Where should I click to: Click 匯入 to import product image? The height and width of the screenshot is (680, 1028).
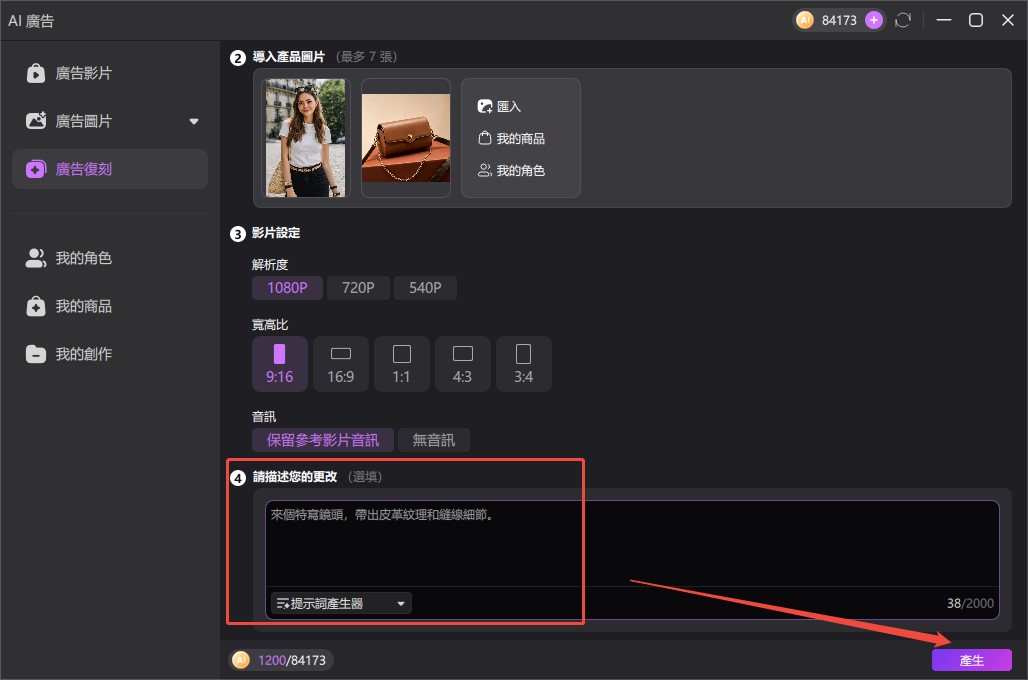pos(499,106)
